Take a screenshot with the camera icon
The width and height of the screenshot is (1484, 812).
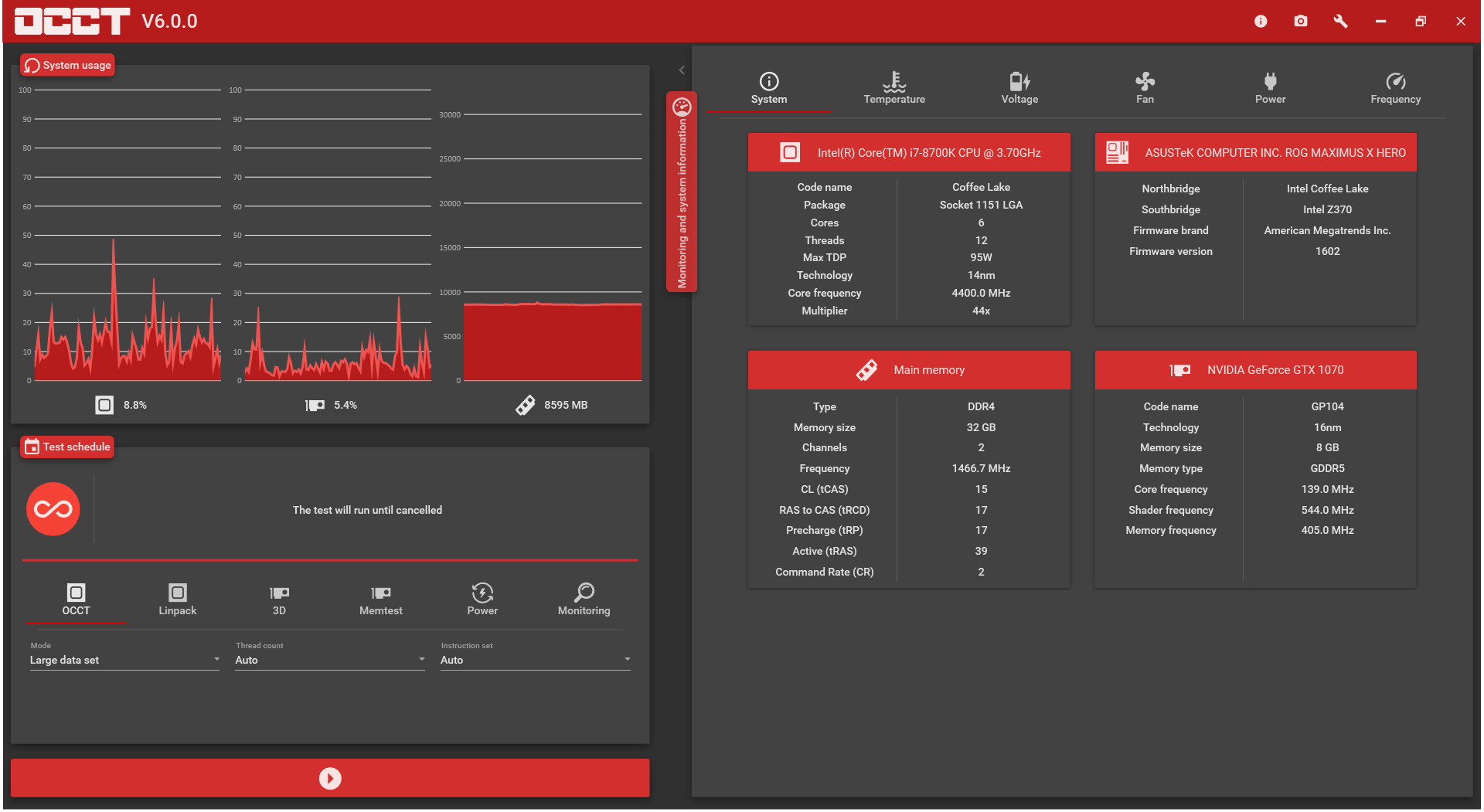[1301, 21]
